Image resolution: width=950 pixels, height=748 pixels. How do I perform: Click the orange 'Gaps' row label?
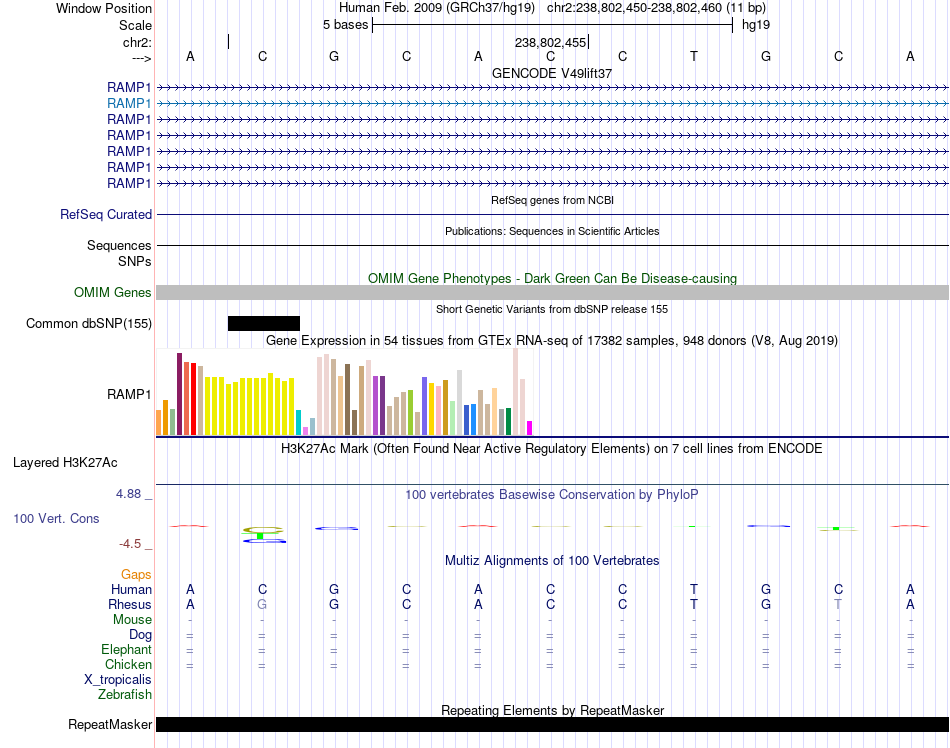point(136,574)
